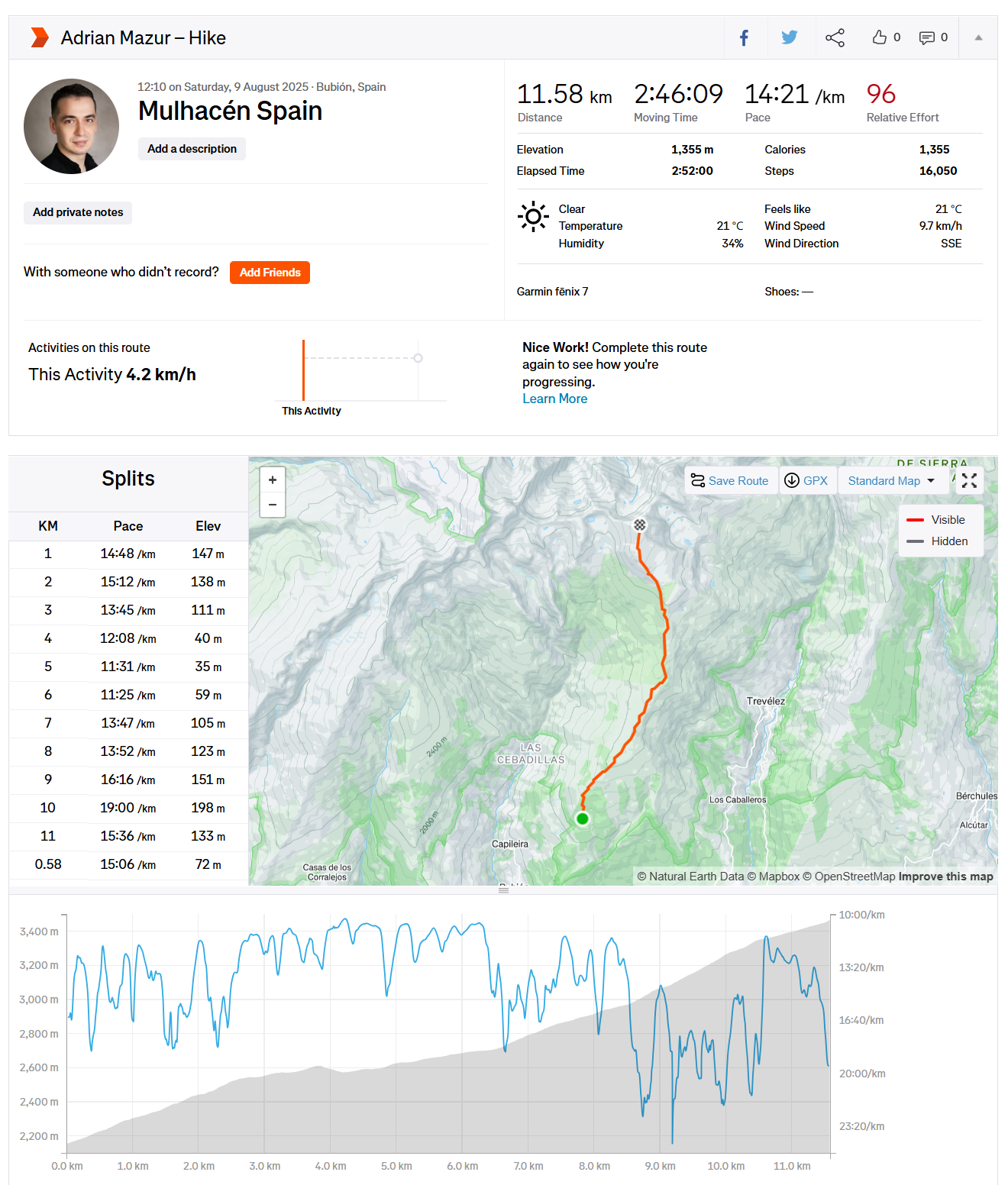Zoom out on the route map
The width and height of the screenshot is (1008, 1185).
(273, 505)
